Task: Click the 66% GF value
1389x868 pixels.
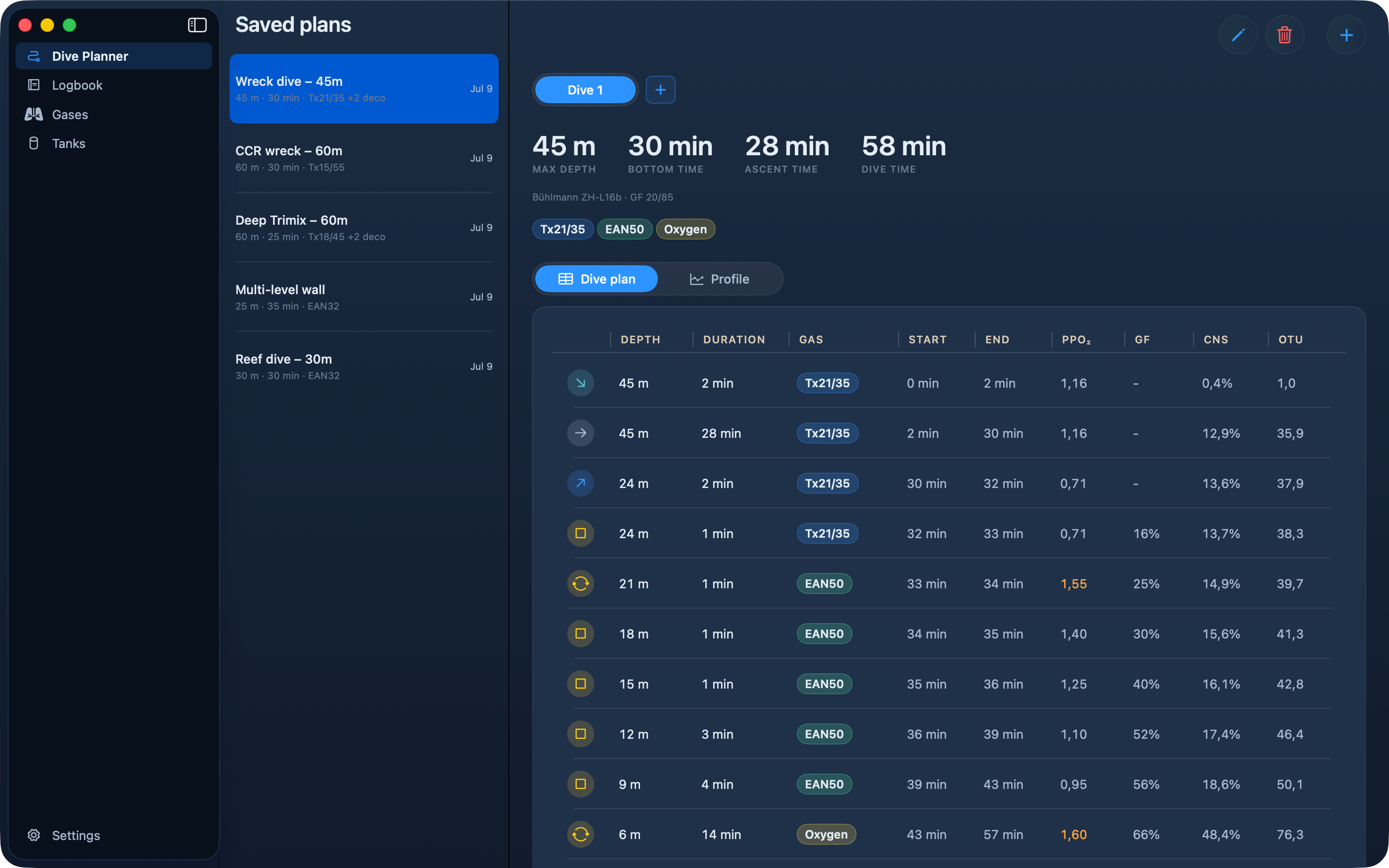Action: [x=1145, y=834]
